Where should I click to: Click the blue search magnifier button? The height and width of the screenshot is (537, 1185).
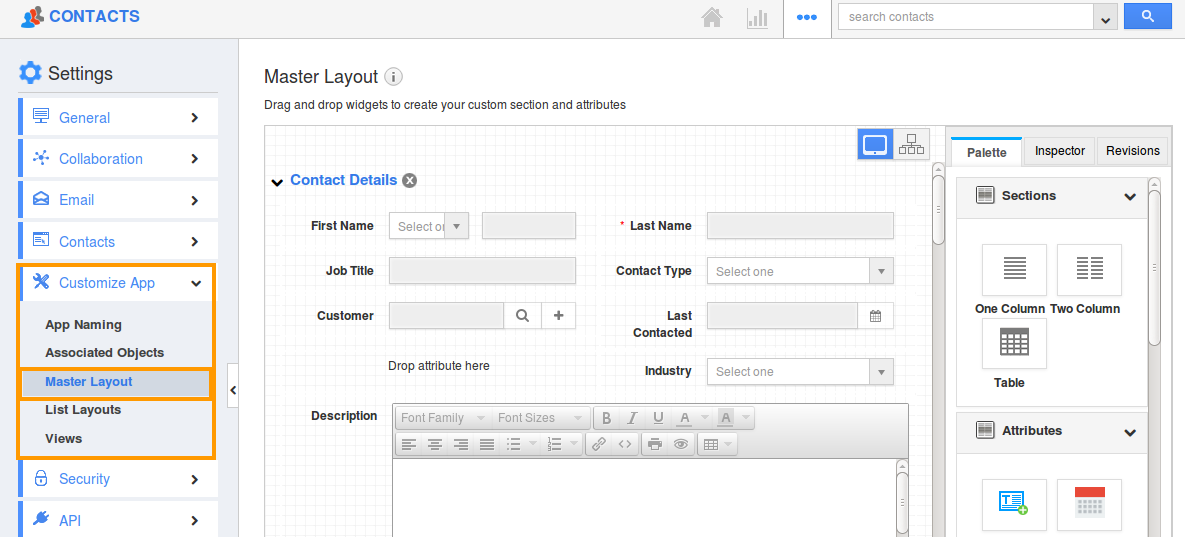[1147, 16]
